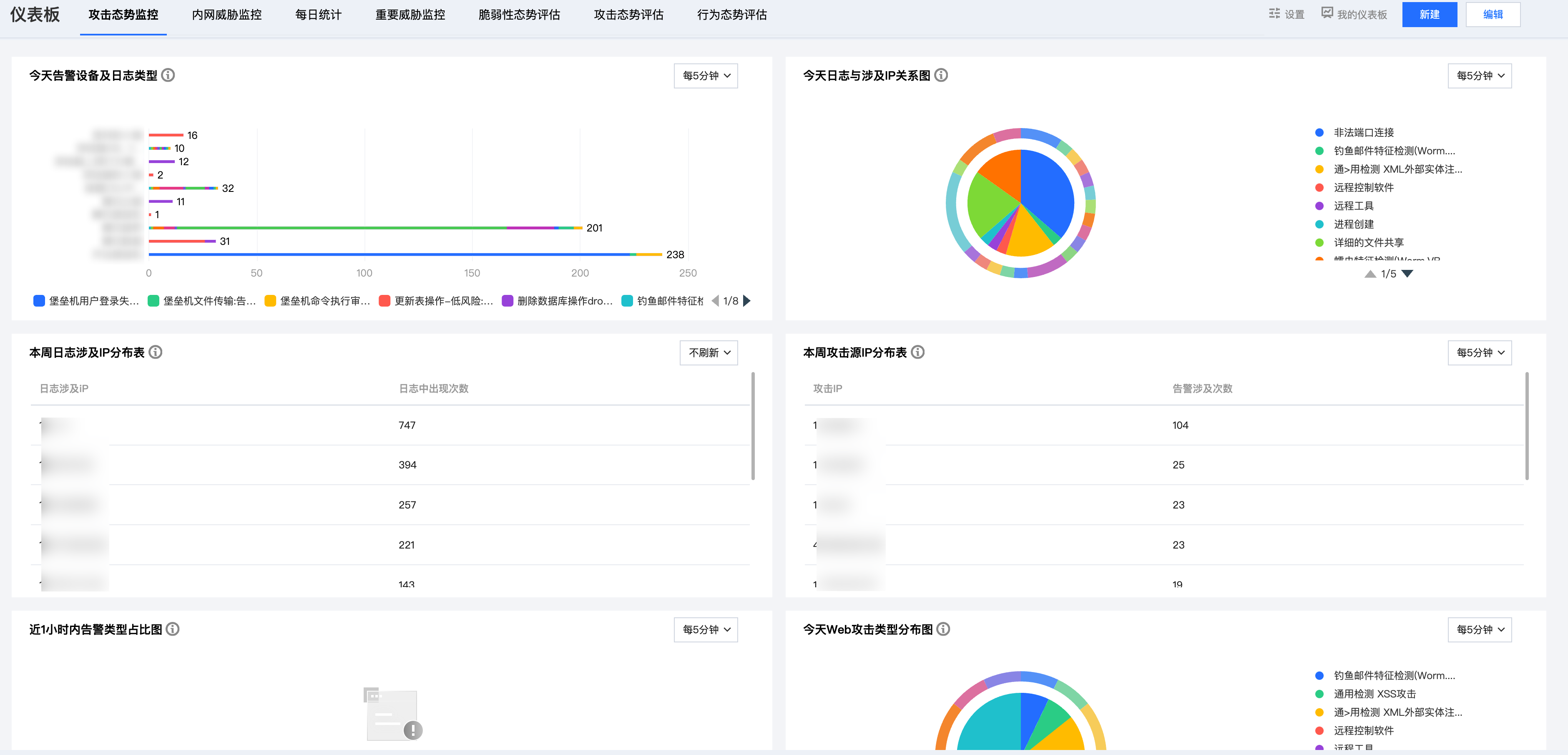Viewport: 1568px width, 755px height.
Task: Switch to 重要威胁监控 tab
Action: (x=410, y=15)
